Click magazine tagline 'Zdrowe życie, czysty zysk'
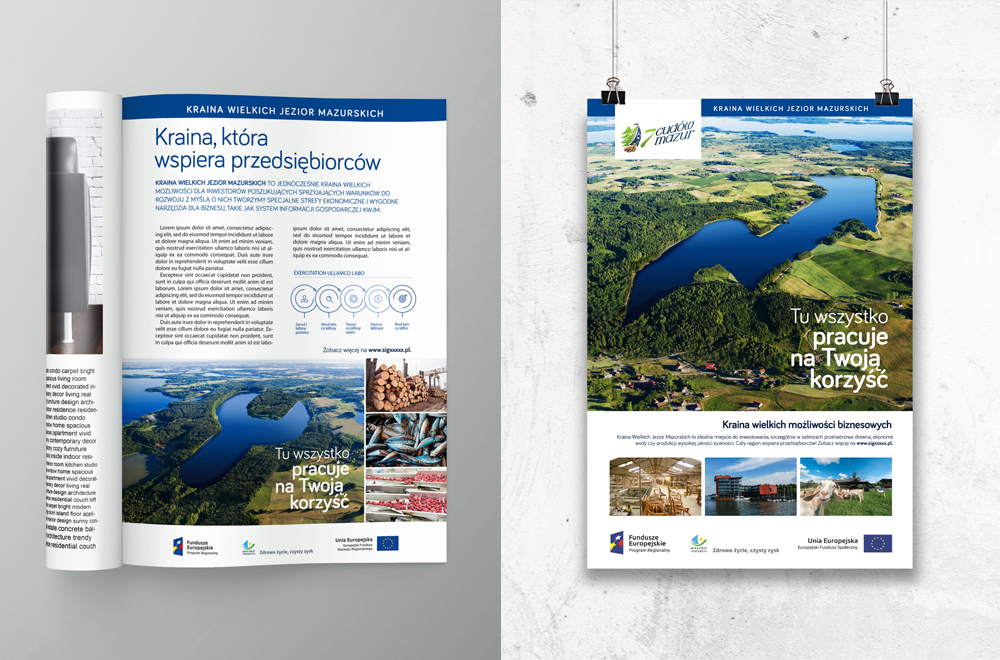The image size is (1000, 660). [x=286, y=552]
